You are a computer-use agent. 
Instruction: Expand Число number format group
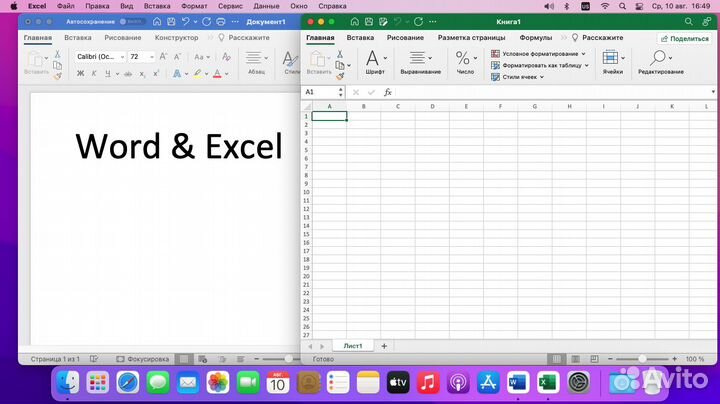tap(466, 62)
